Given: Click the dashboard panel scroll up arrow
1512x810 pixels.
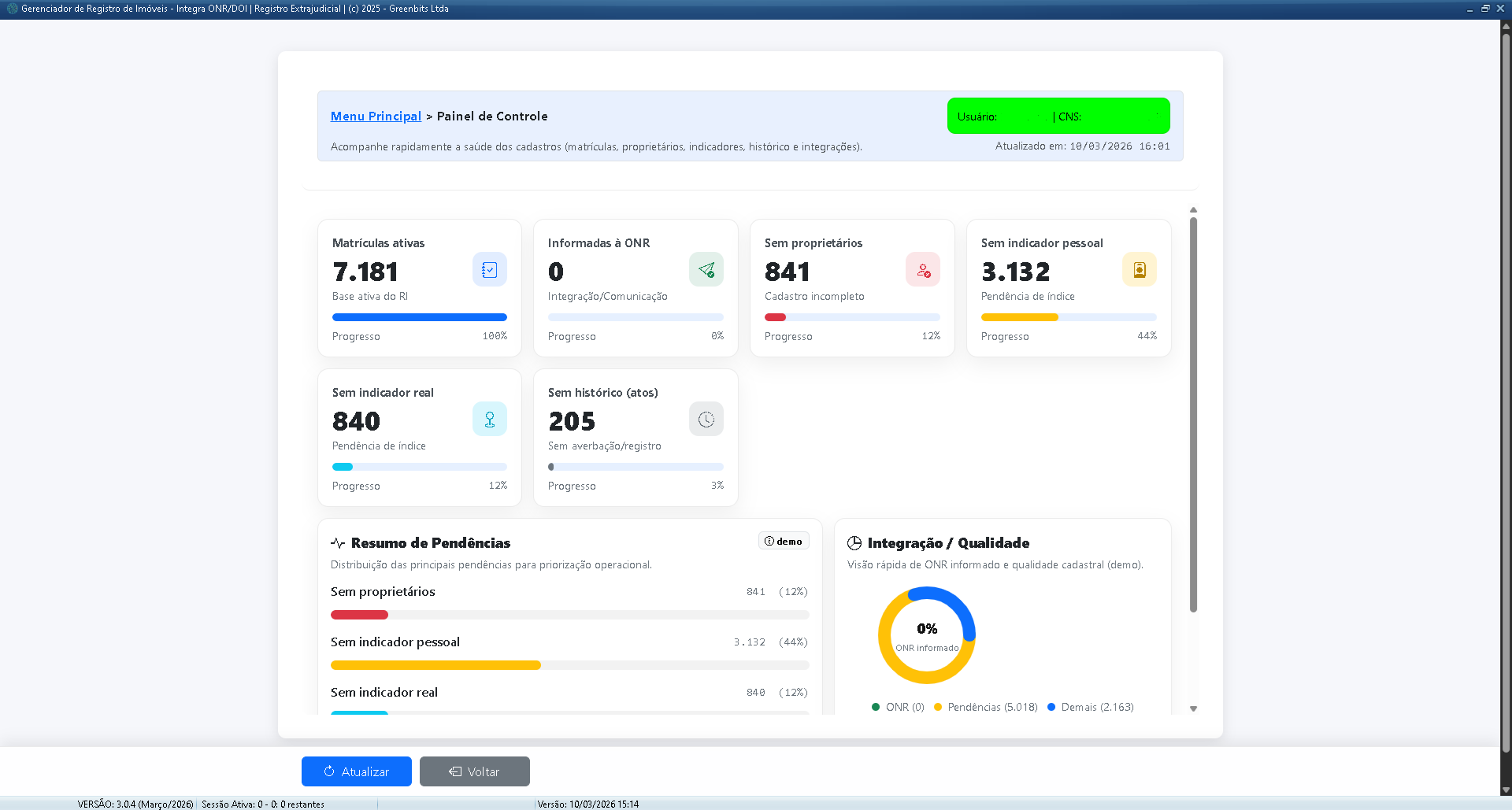Looking at the screenshot, I should point(1193,210).
